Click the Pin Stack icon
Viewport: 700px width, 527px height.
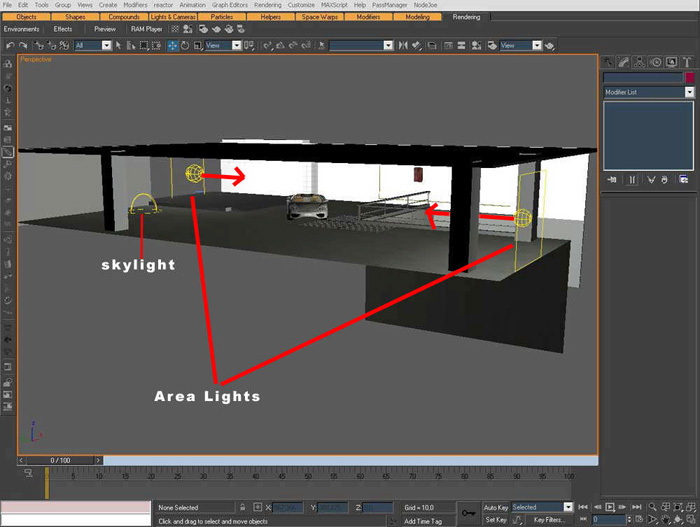[610, 180]
